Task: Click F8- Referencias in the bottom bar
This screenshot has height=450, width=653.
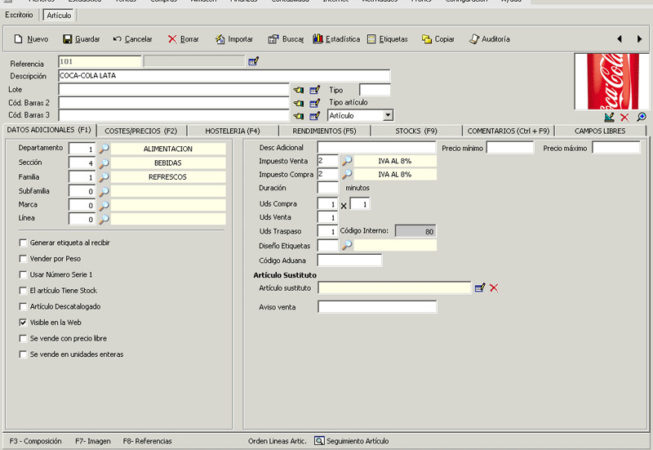Action: [x=147, y=441]
